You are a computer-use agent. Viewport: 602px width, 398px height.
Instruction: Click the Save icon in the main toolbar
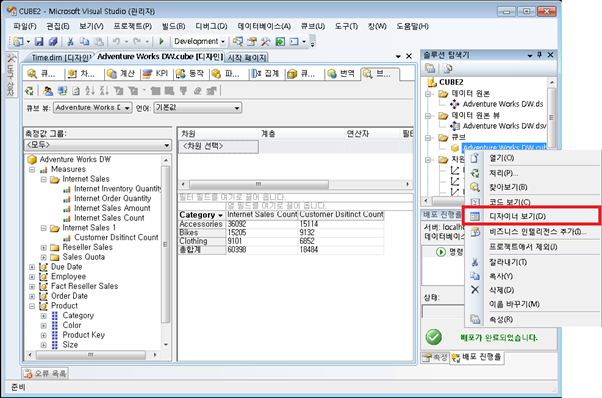coord(39,41)
